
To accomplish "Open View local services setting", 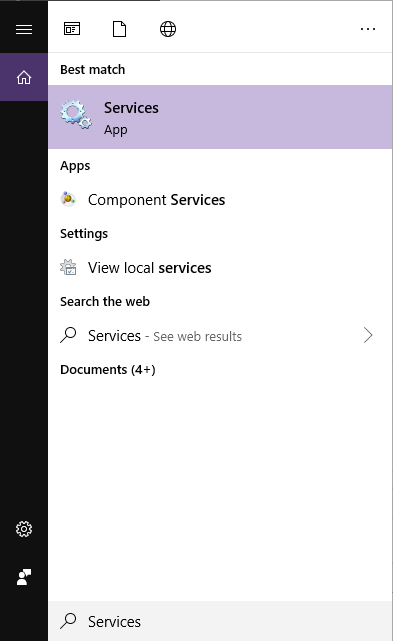I will coord(220,268).
